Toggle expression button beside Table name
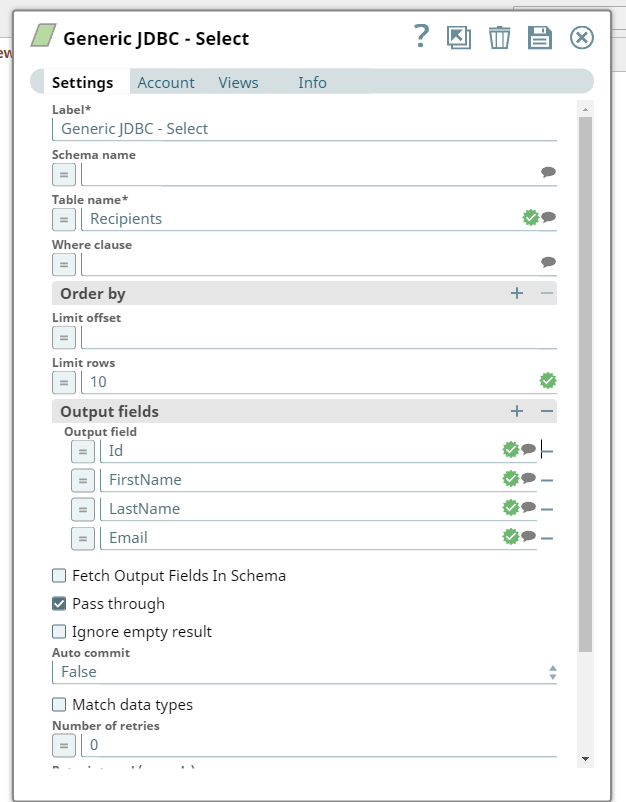The image size is (626, 802). [64, 218]
